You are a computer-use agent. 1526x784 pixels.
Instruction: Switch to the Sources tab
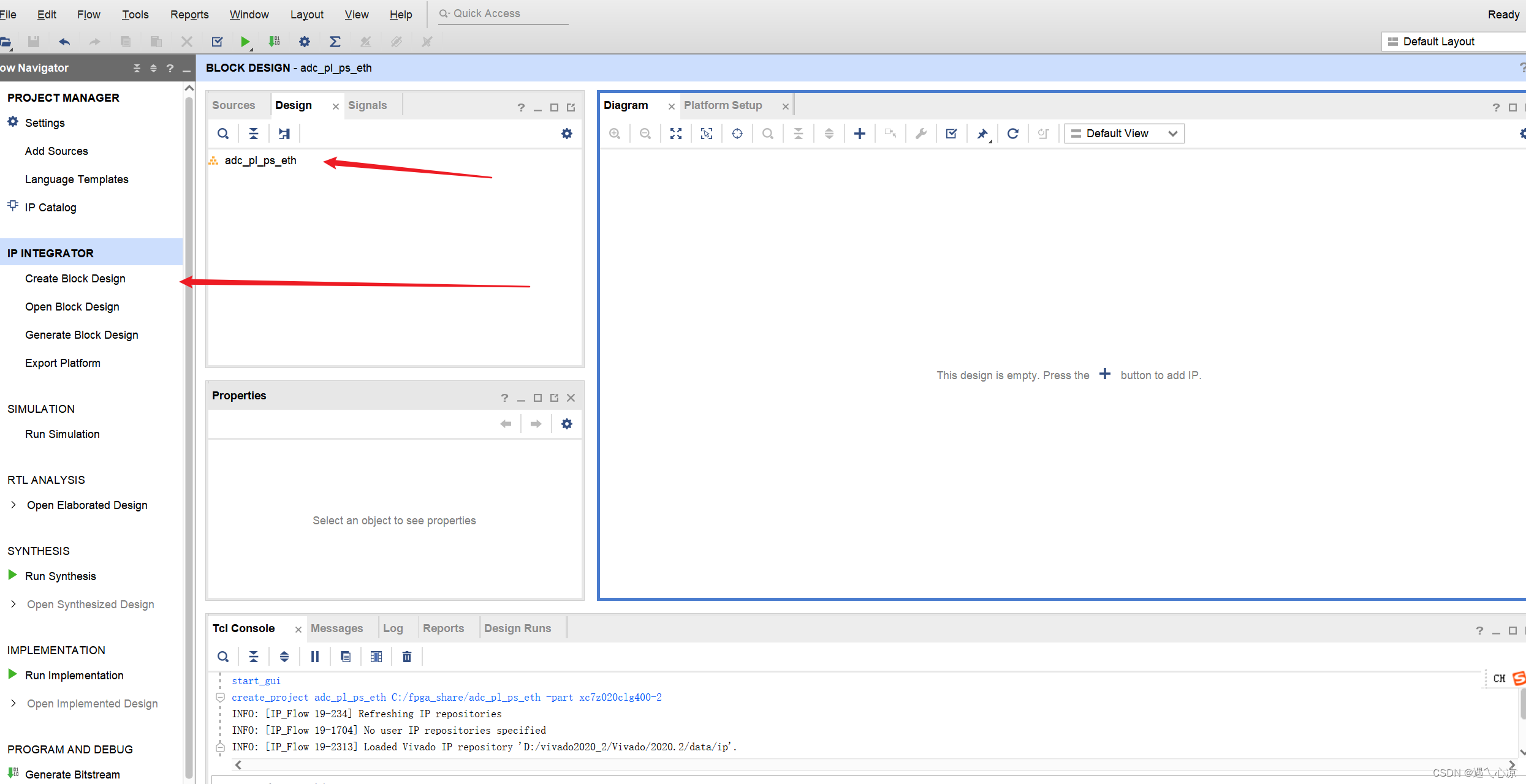coord(233,105)
